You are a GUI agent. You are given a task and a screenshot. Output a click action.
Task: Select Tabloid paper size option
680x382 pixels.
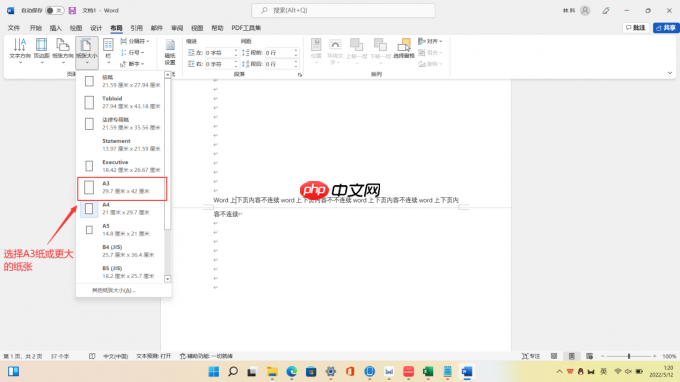tap(121, 102)
